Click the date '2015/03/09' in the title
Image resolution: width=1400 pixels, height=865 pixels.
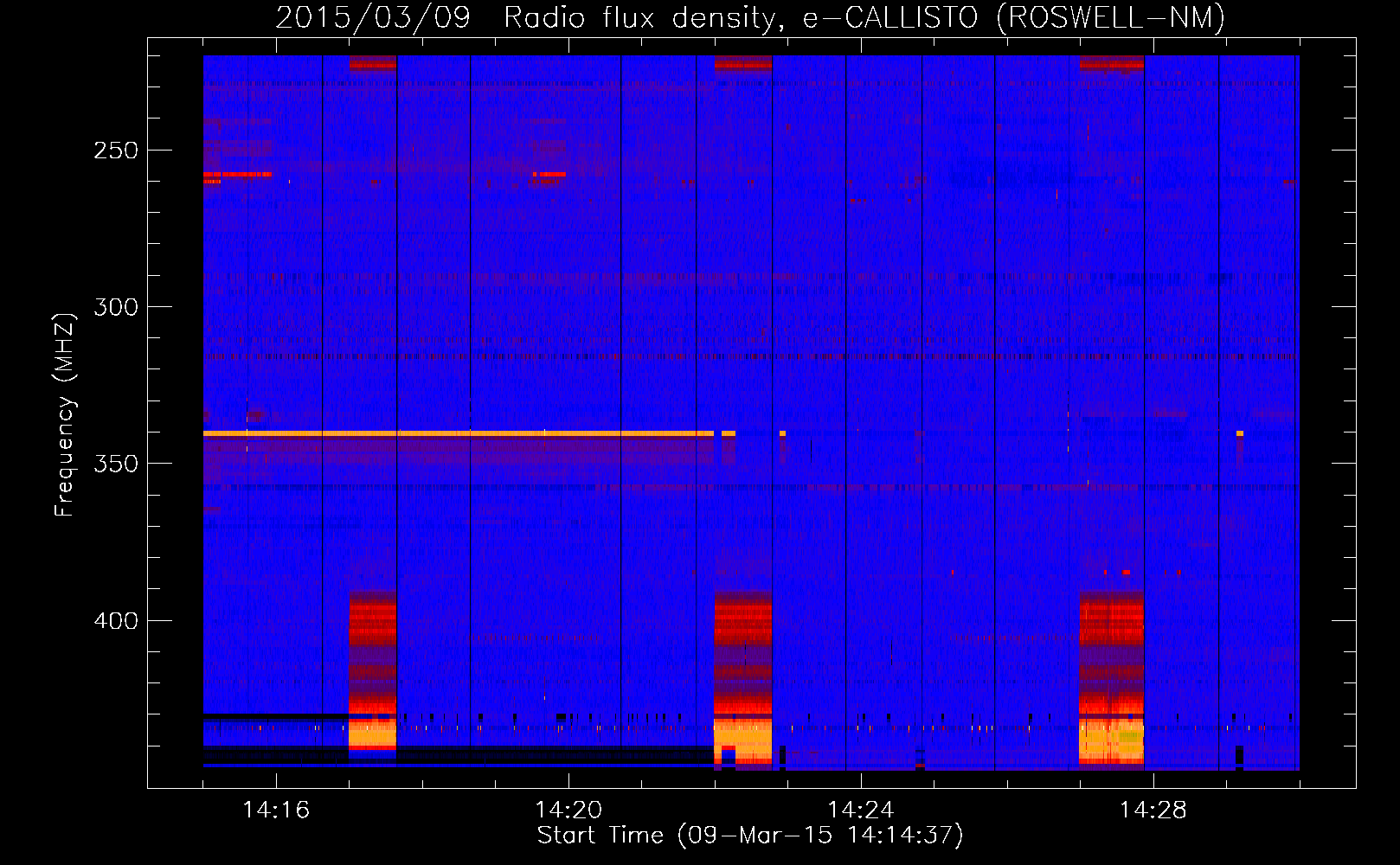373,17
